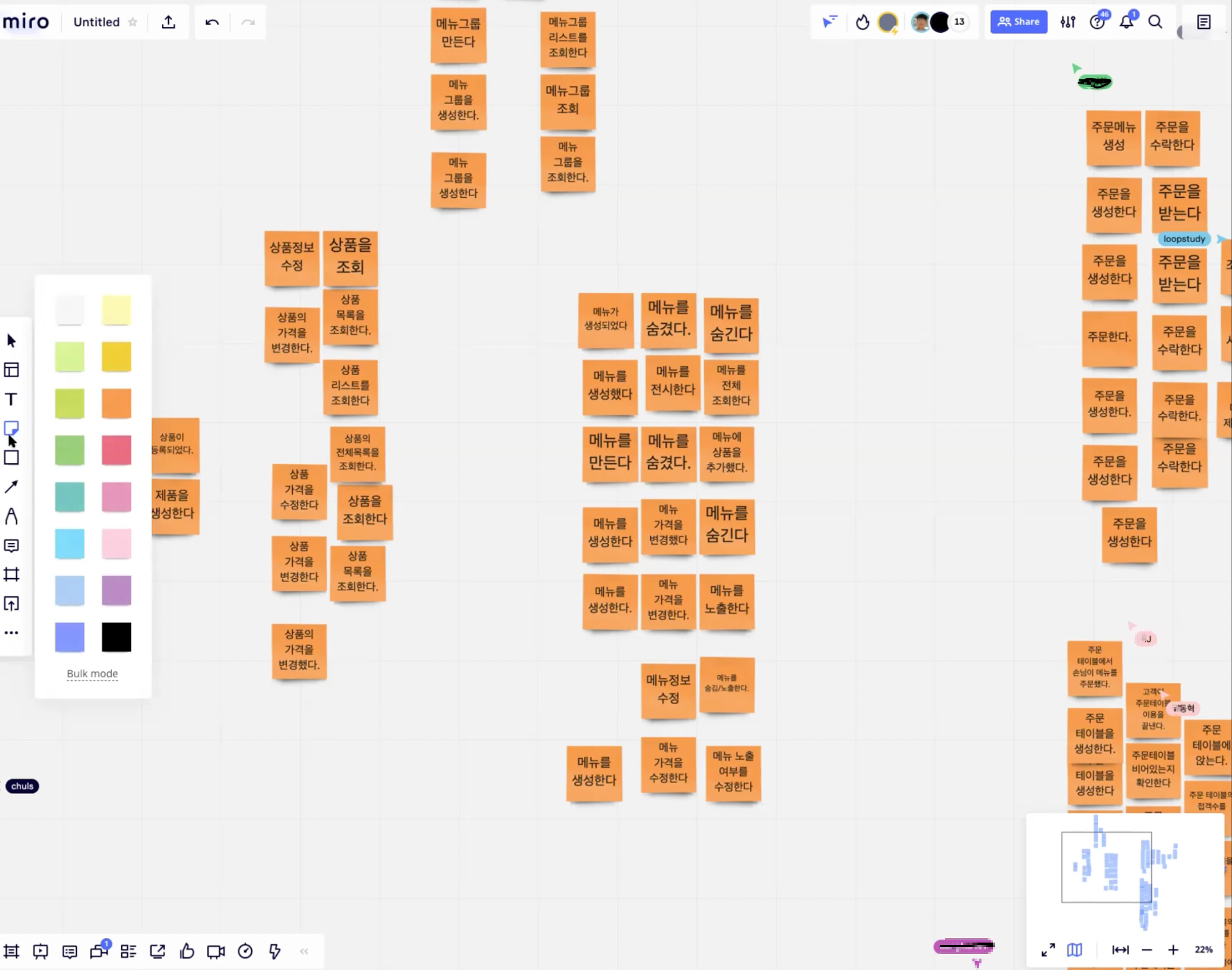The height and width of the screenshot is (970, 1232).
Task: Star the Untitled board as favorite
Action: click(x=133, y=22)
